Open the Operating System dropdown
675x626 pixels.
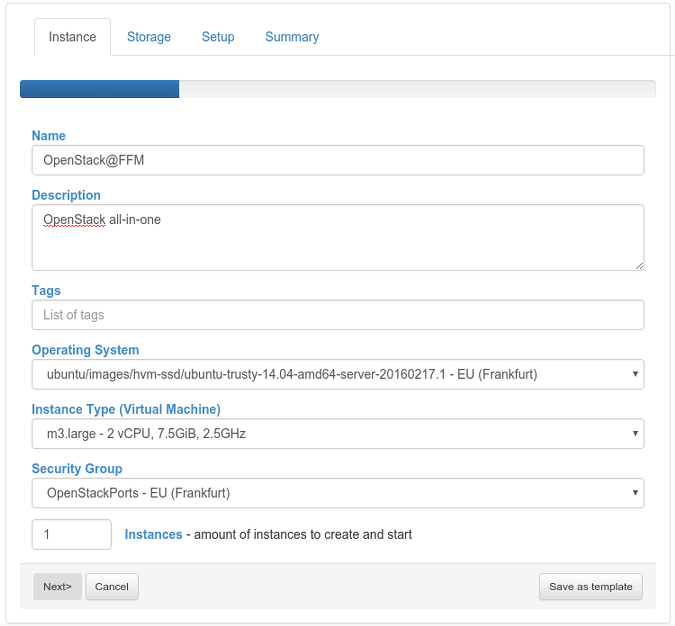coord(338,374)
